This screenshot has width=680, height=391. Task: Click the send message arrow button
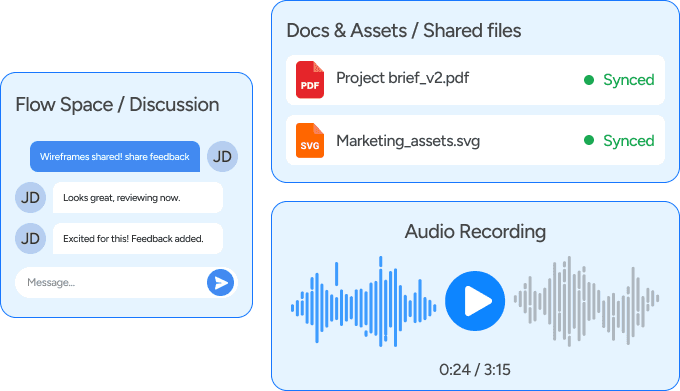pyautogui.click(x=220, y=283)
